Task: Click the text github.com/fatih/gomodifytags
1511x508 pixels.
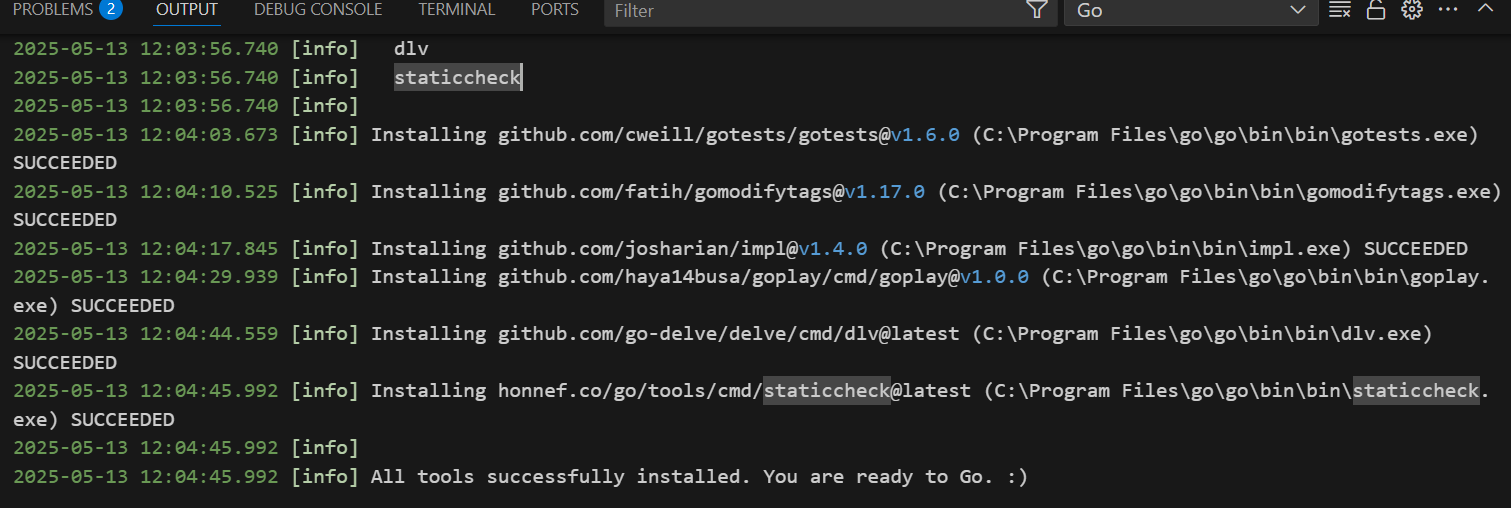Action: coord(665,191)
